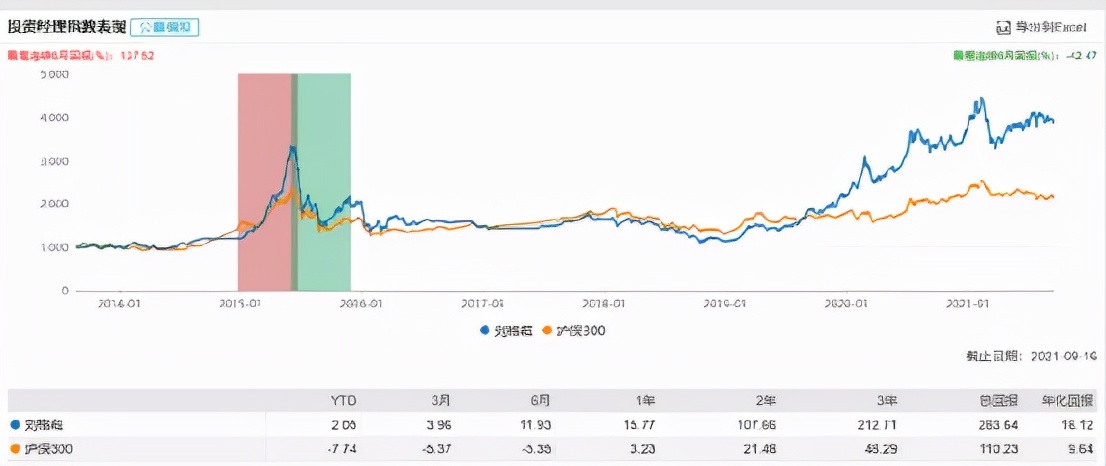The image size is (1106, 466).
Task: Click the blue legend dot under the chart
Action: [484, 330]
